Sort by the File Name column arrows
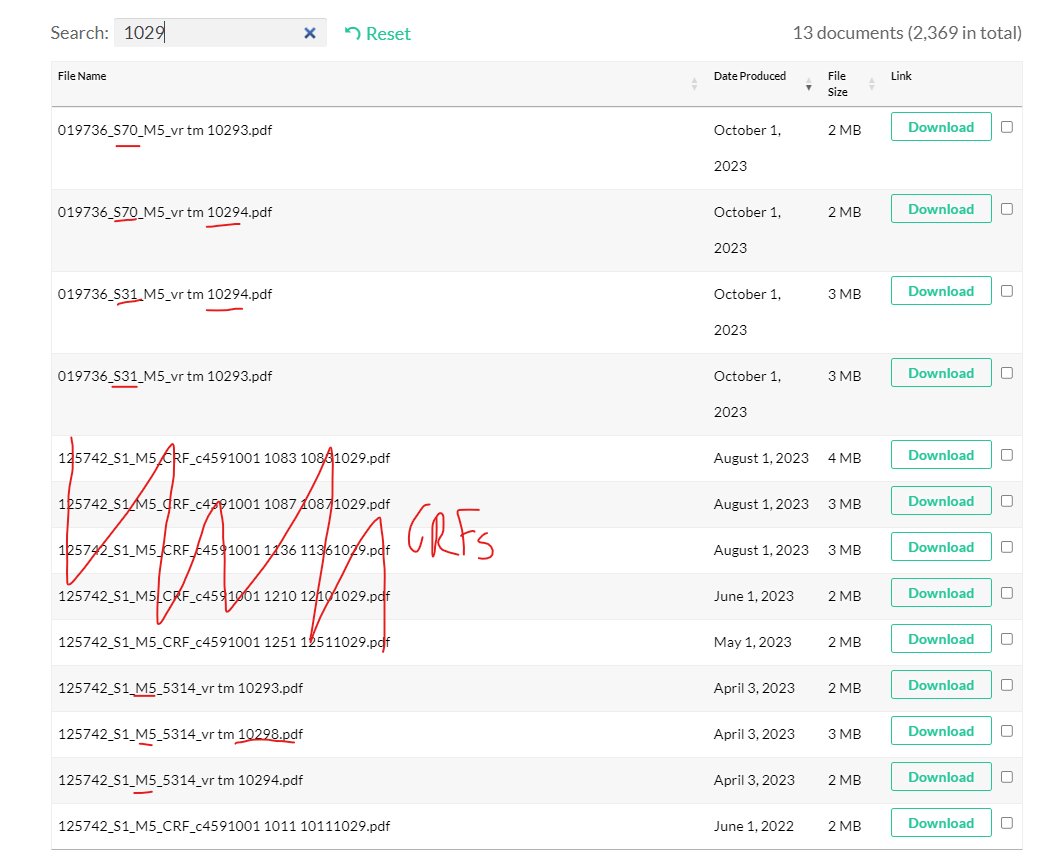1057x863 pixels. point(694,84)
